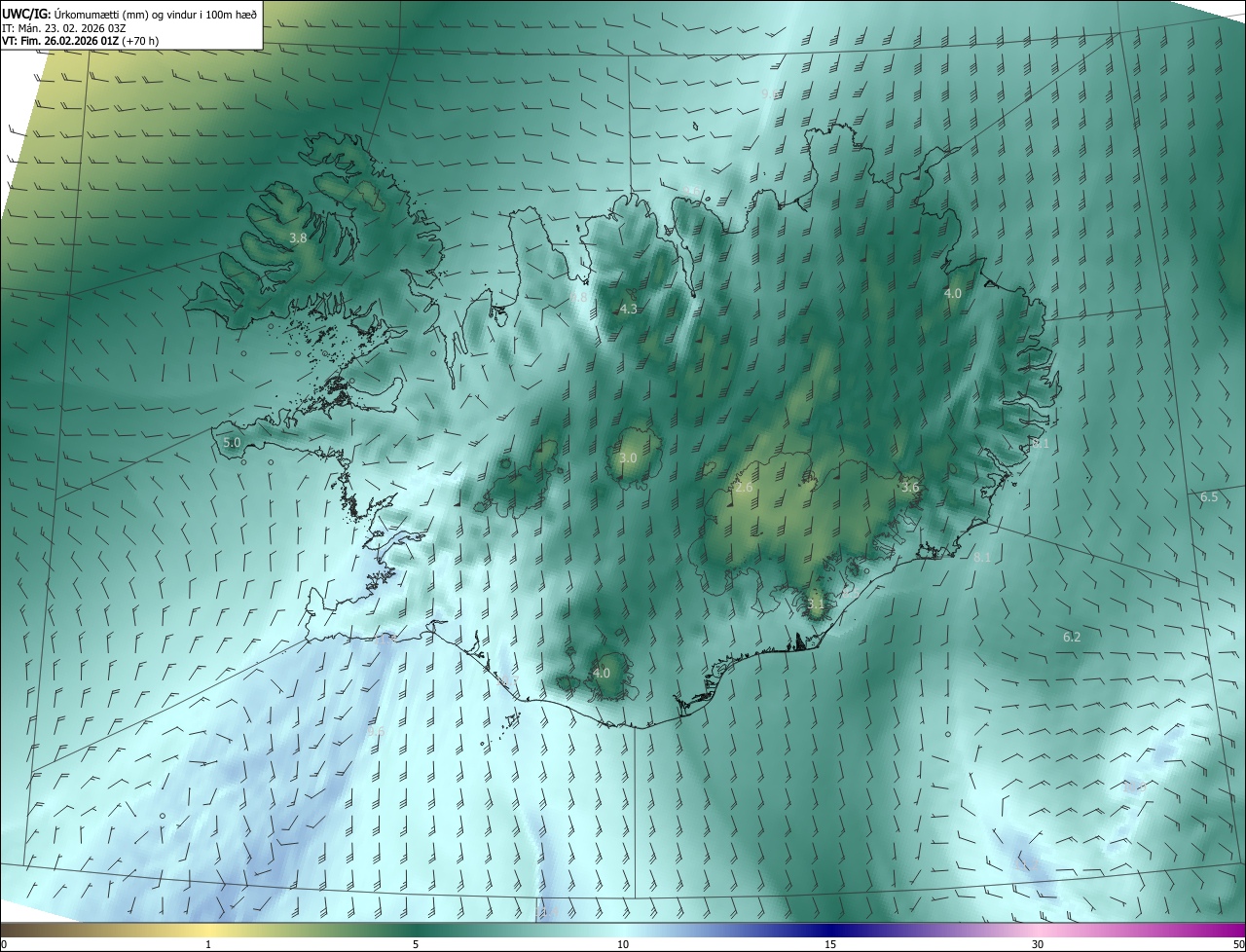Click the UWC/IG map title line
Screen dimensions: 1246x952
[129, 13]
